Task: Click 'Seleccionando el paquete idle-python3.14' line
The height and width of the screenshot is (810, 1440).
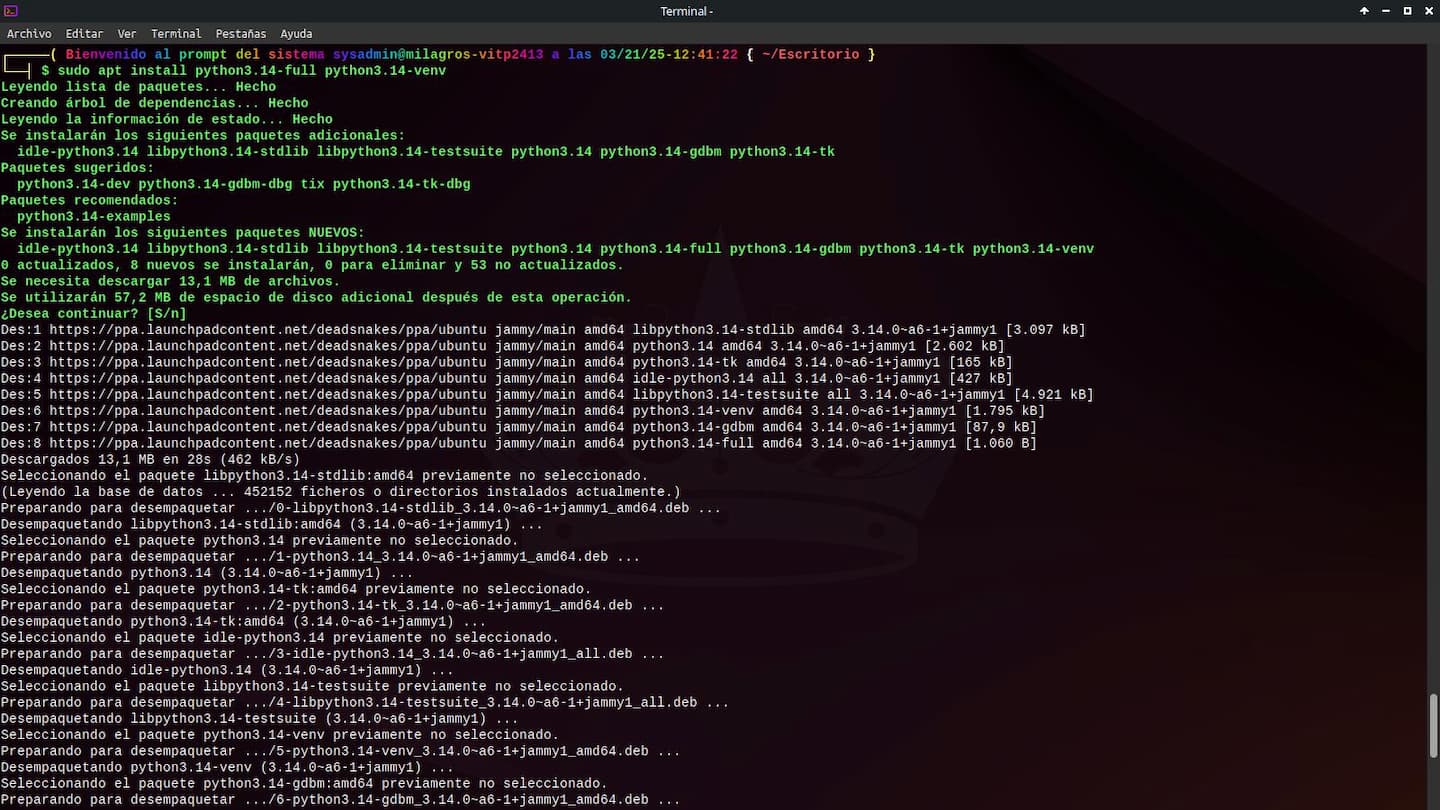Action: [x=280, y=637]
